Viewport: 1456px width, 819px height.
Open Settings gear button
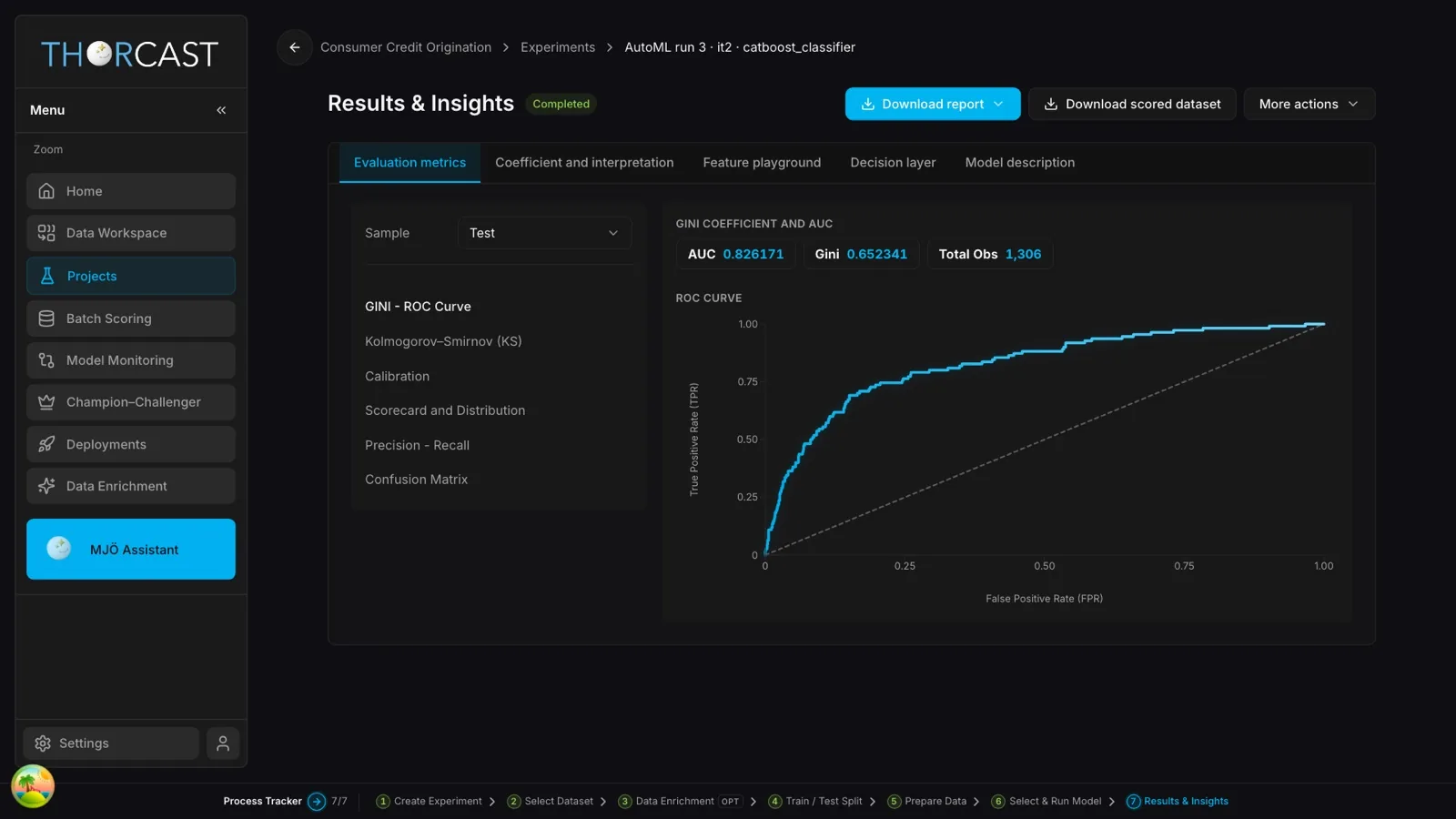point(111,743)
